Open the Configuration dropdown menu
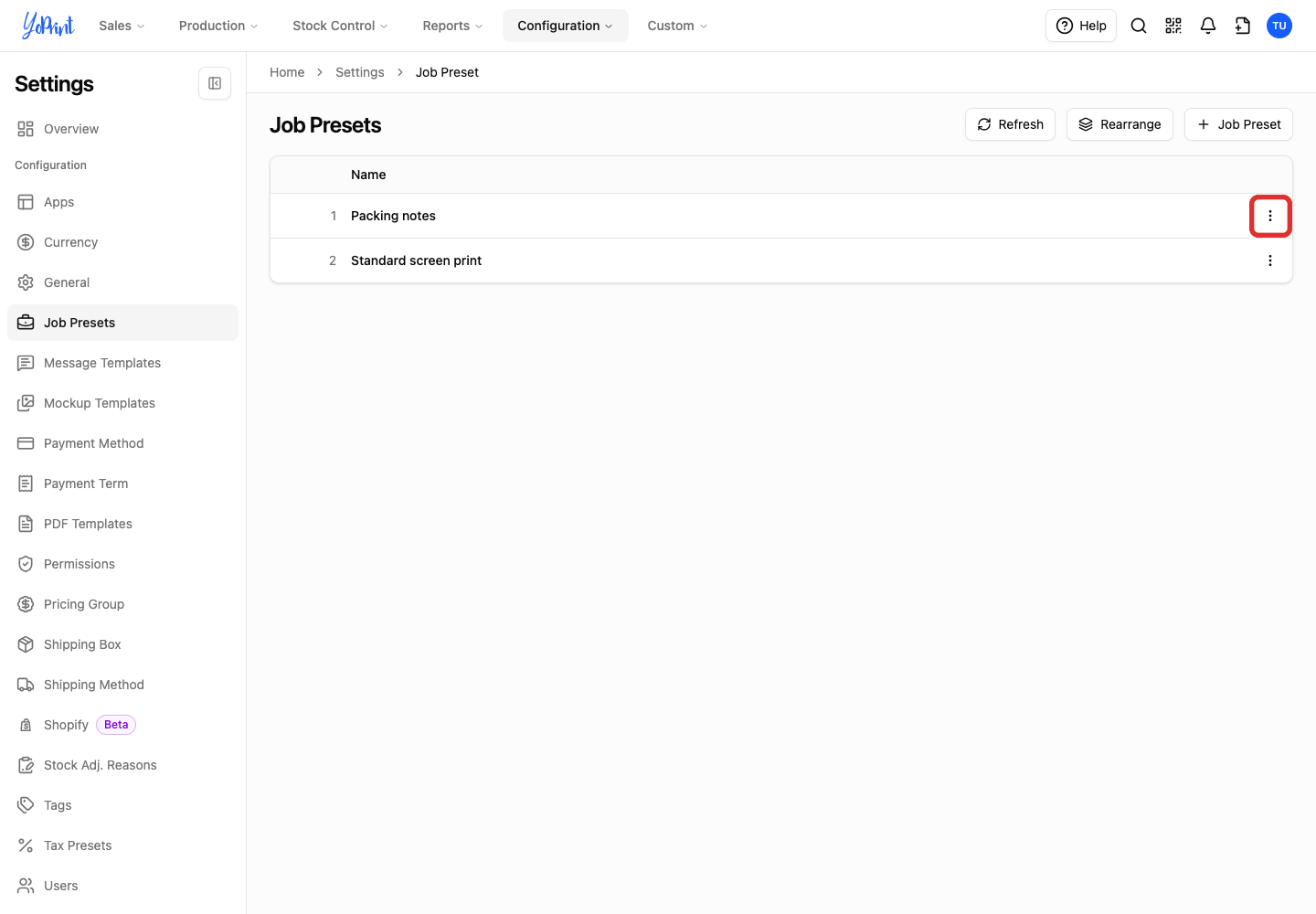 coord(565,26)
